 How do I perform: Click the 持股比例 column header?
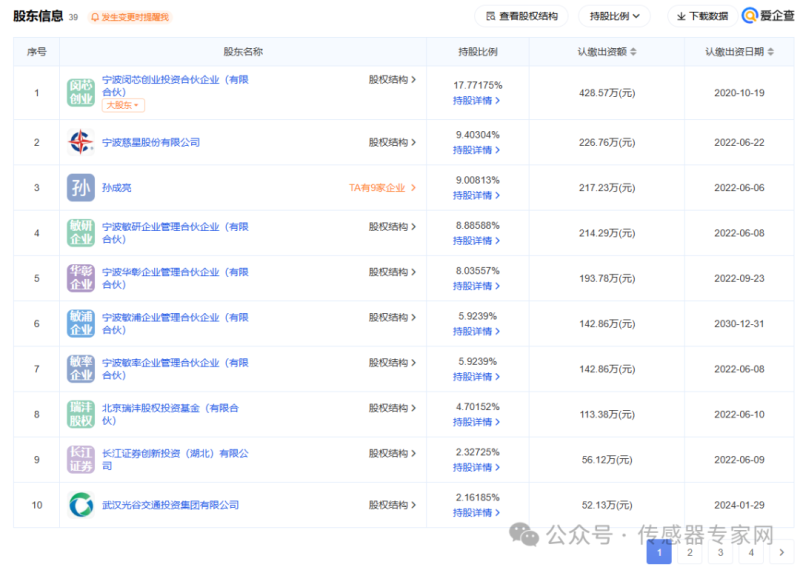(x=478, y=52)
